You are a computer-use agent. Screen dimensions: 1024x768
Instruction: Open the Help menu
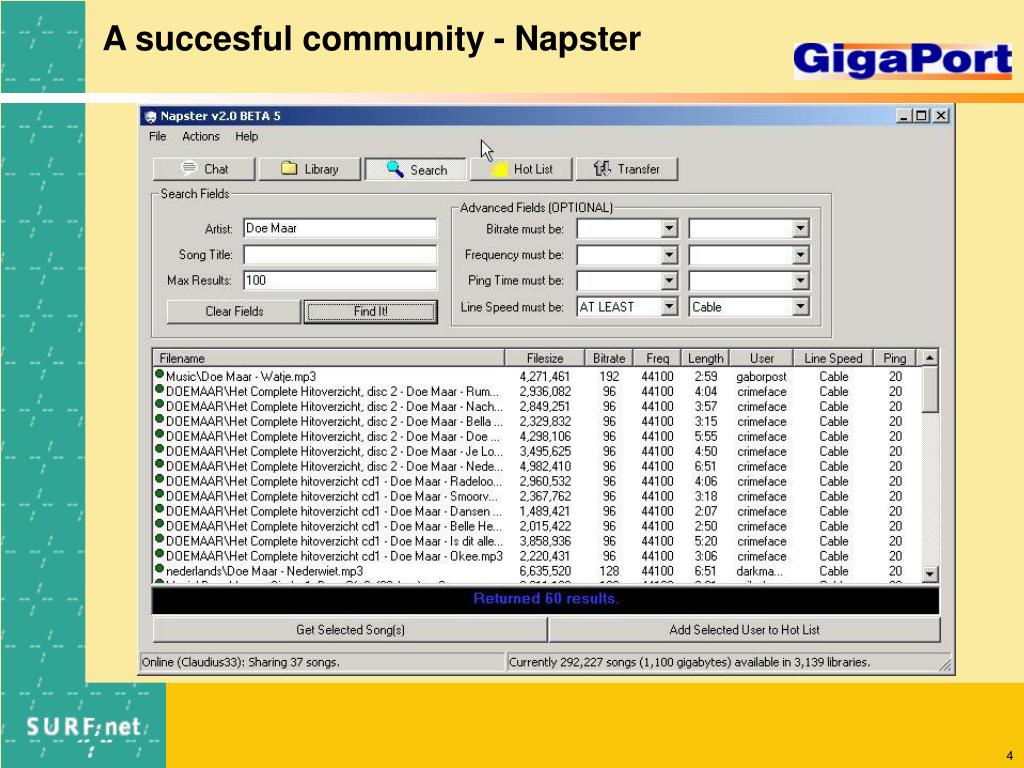[x=247, y=136]
